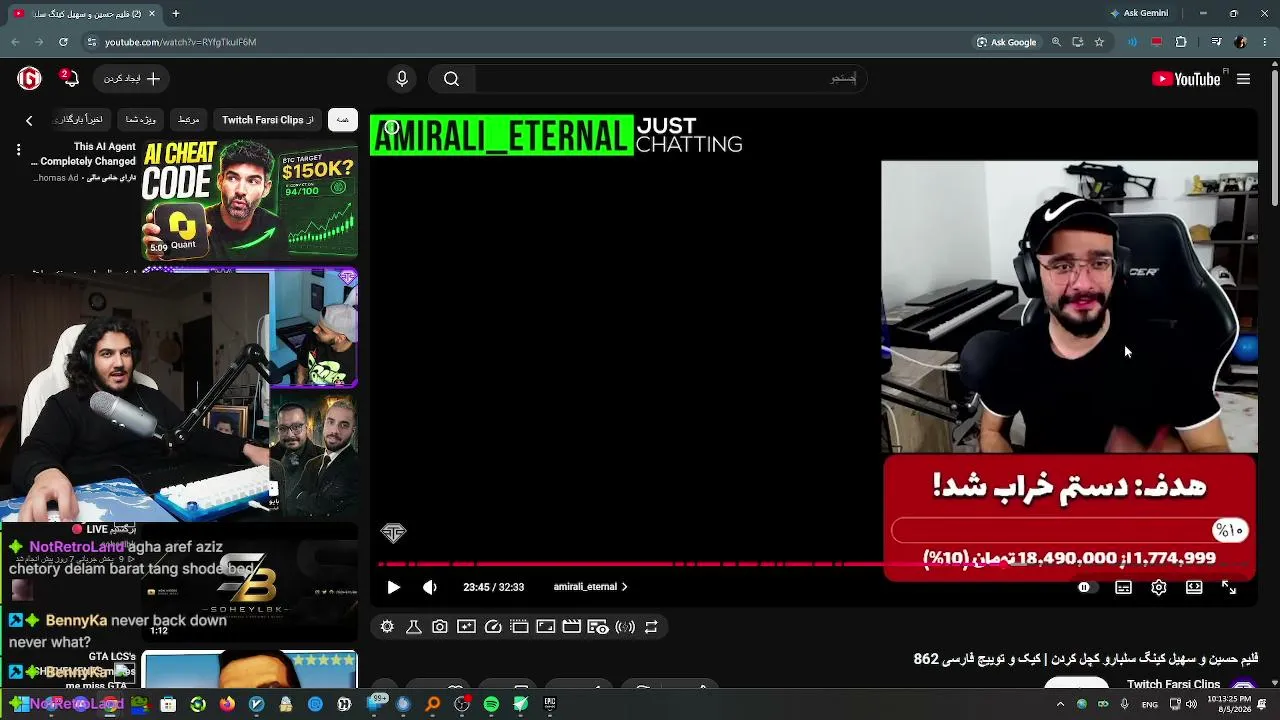1280x720 pixels.
Task: Click the page vertical scrollbar
Action: click(x=1274, y=136)
